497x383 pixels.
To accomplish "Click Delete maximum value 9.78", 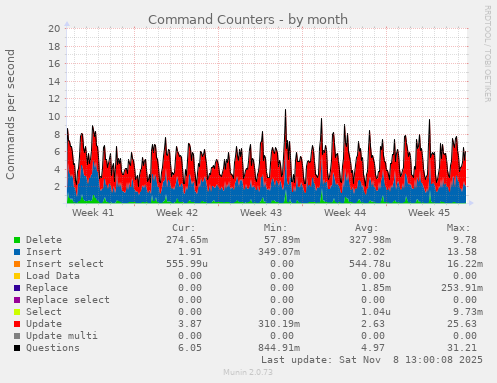I will 465,240.
